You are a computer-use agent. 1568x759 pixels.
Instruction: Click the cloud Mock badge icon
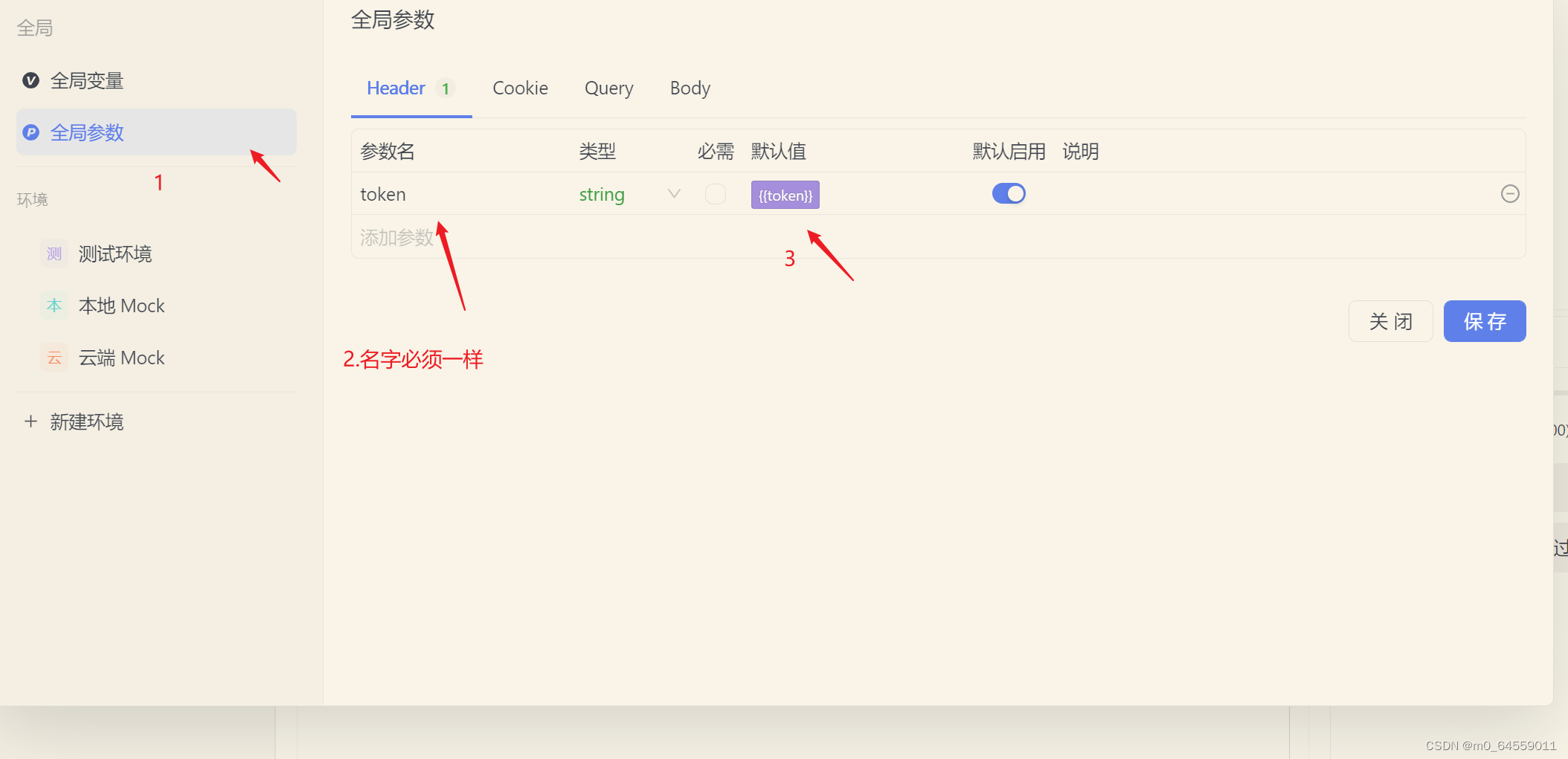point(54,358)
